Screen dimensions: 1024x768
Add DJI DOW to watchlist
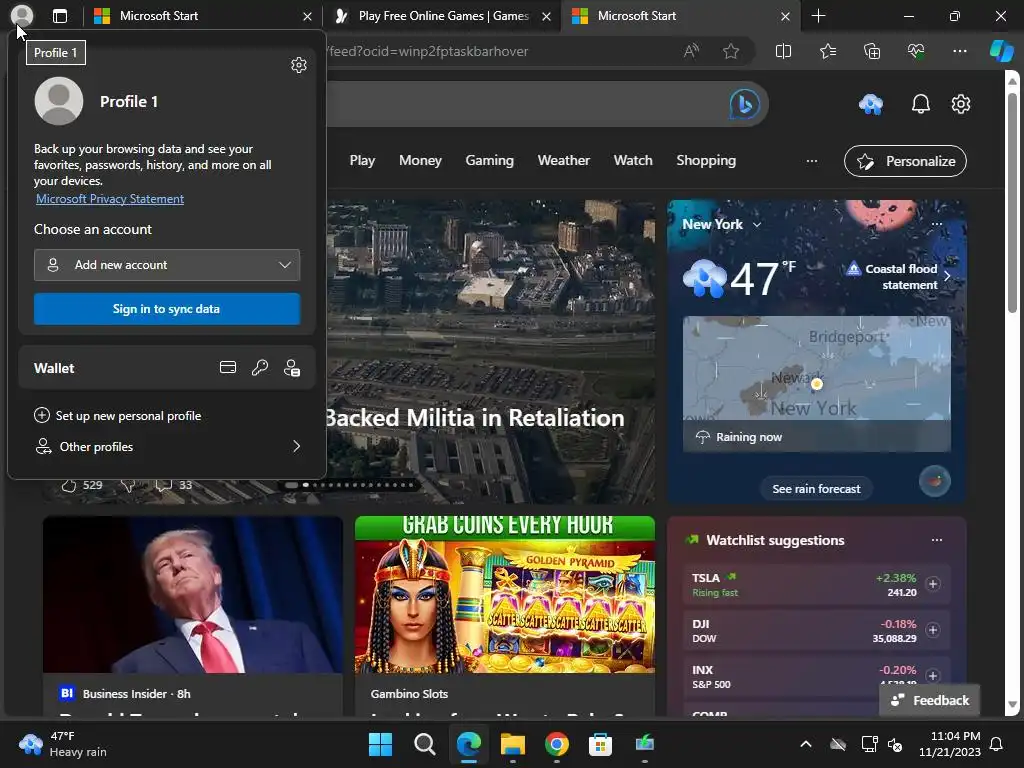(933, 630)
